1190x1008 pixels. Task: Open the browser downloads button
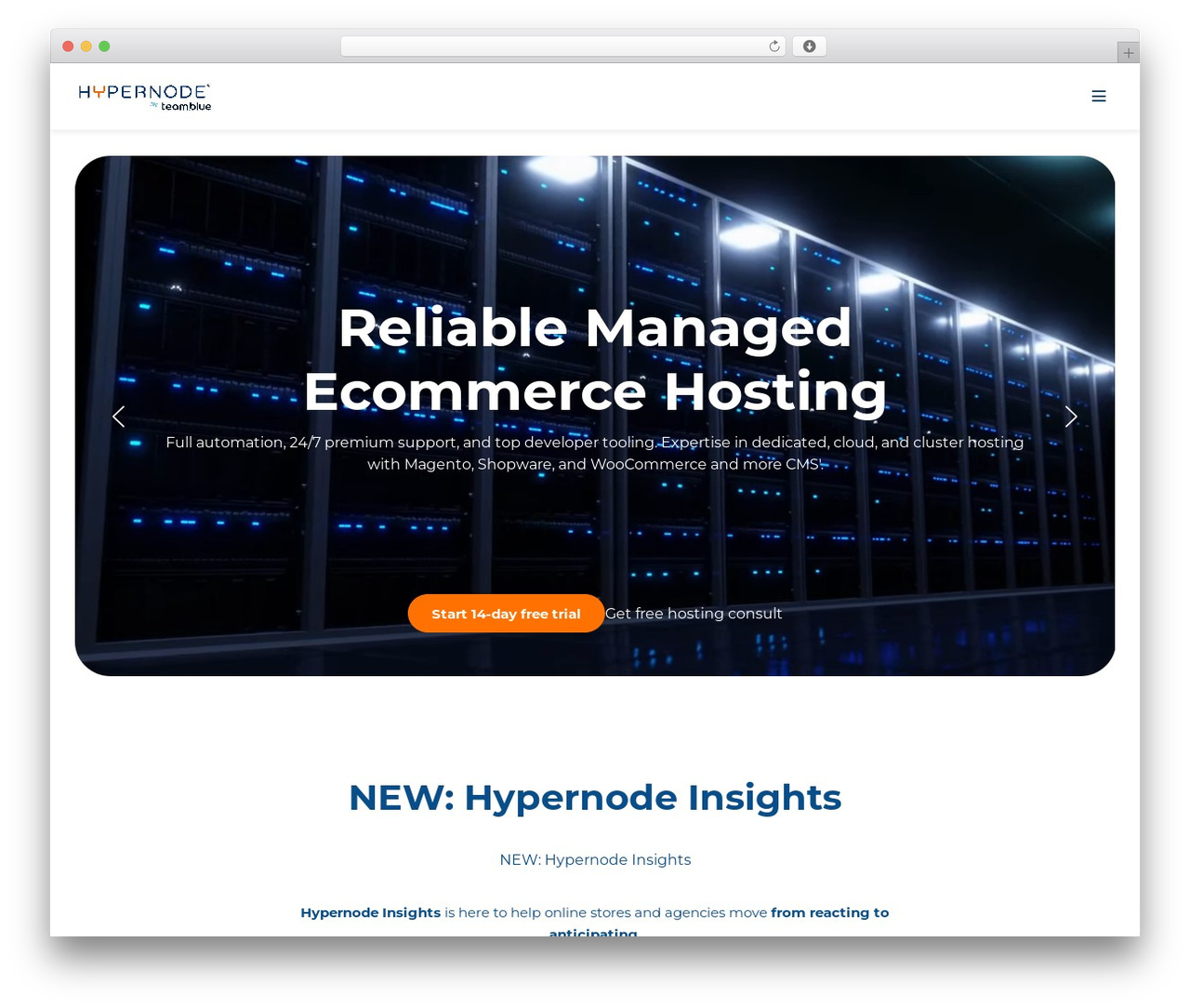(x=809, y=46)
